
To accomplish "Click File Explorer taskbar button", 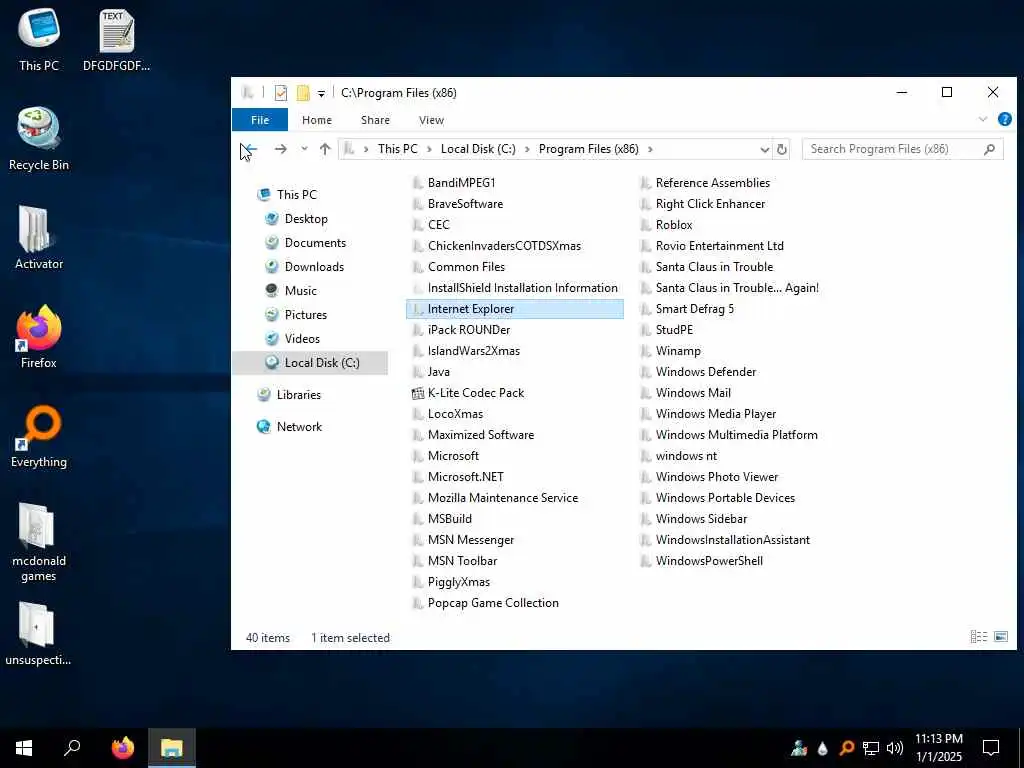I will point(172,748).
